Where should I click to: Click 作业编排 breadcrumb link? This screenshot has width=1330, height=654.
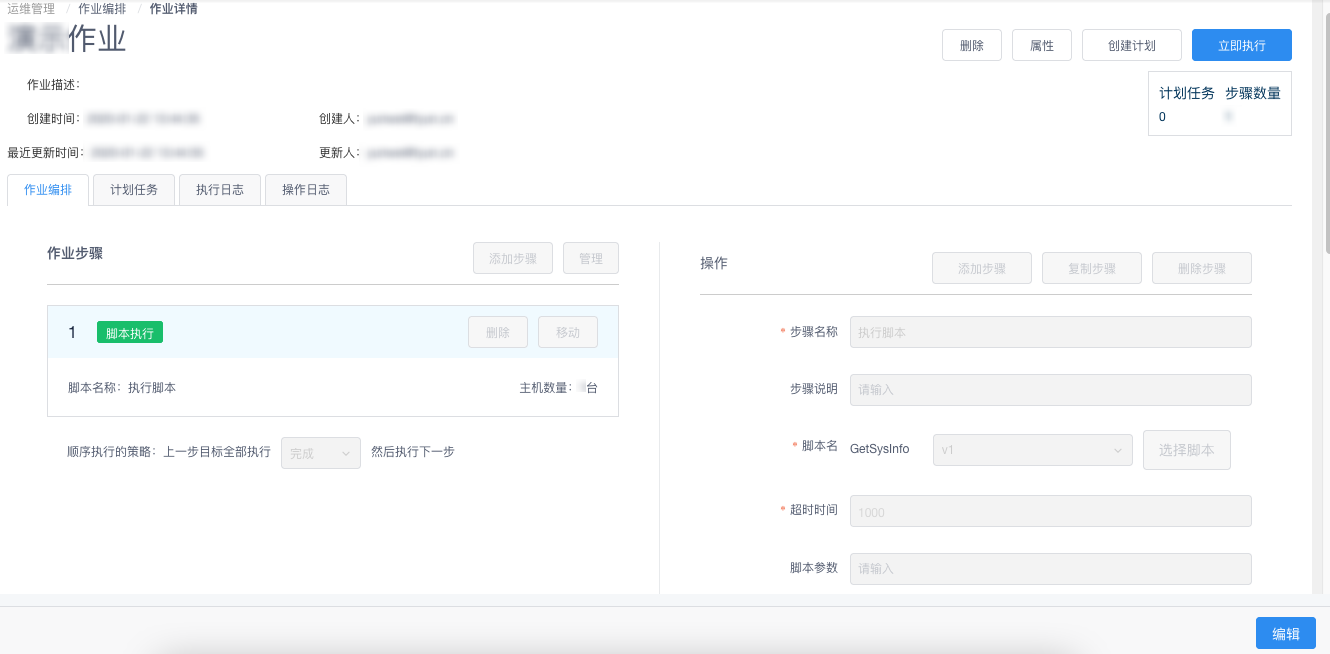tap(102, 9)
